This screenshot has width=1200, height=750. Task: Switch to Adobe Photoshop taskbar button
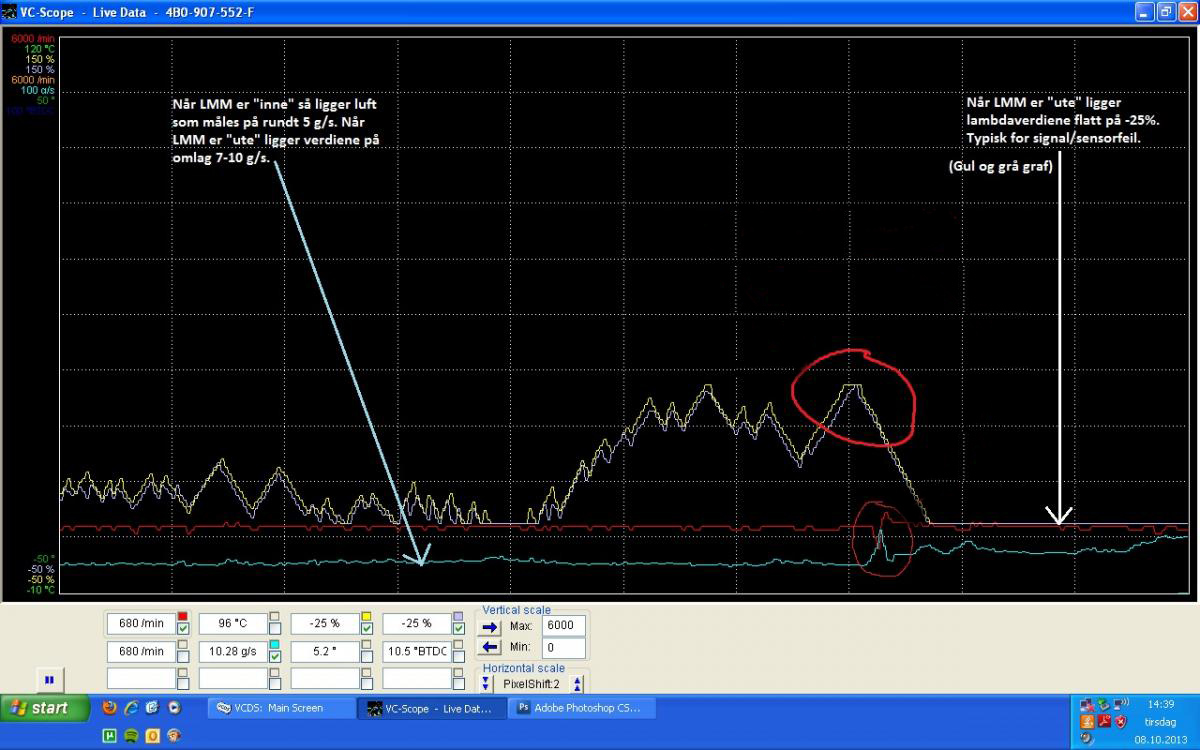(x=584, y=708)
